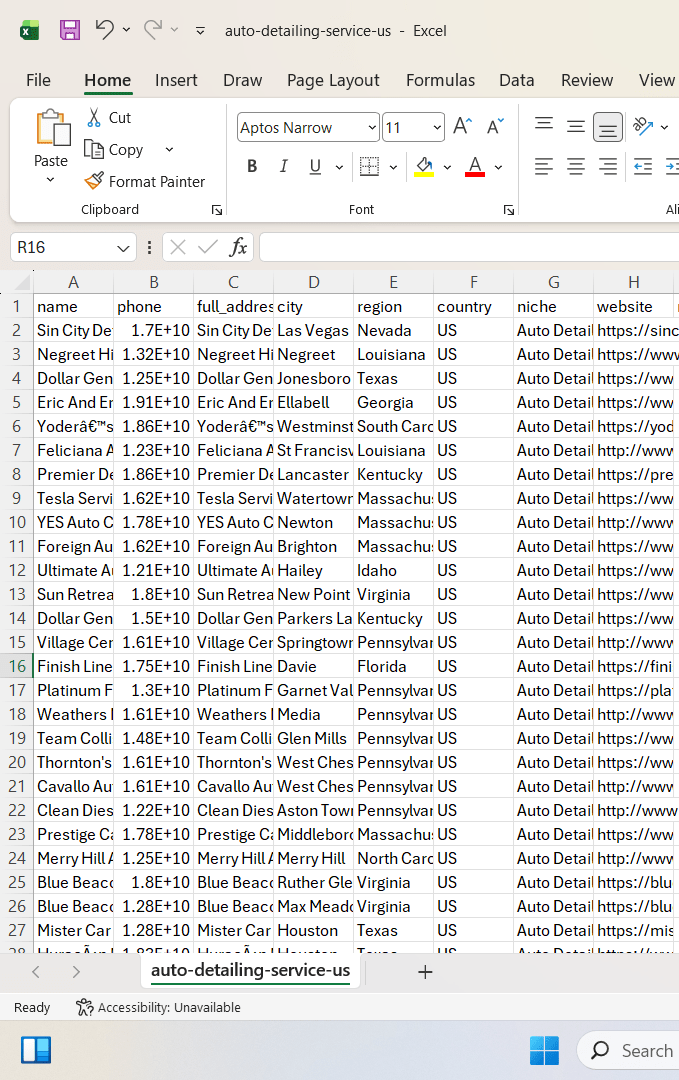Screen dimensions: 679x1080
Task: Open the Data tab
Action: point(516,81)
